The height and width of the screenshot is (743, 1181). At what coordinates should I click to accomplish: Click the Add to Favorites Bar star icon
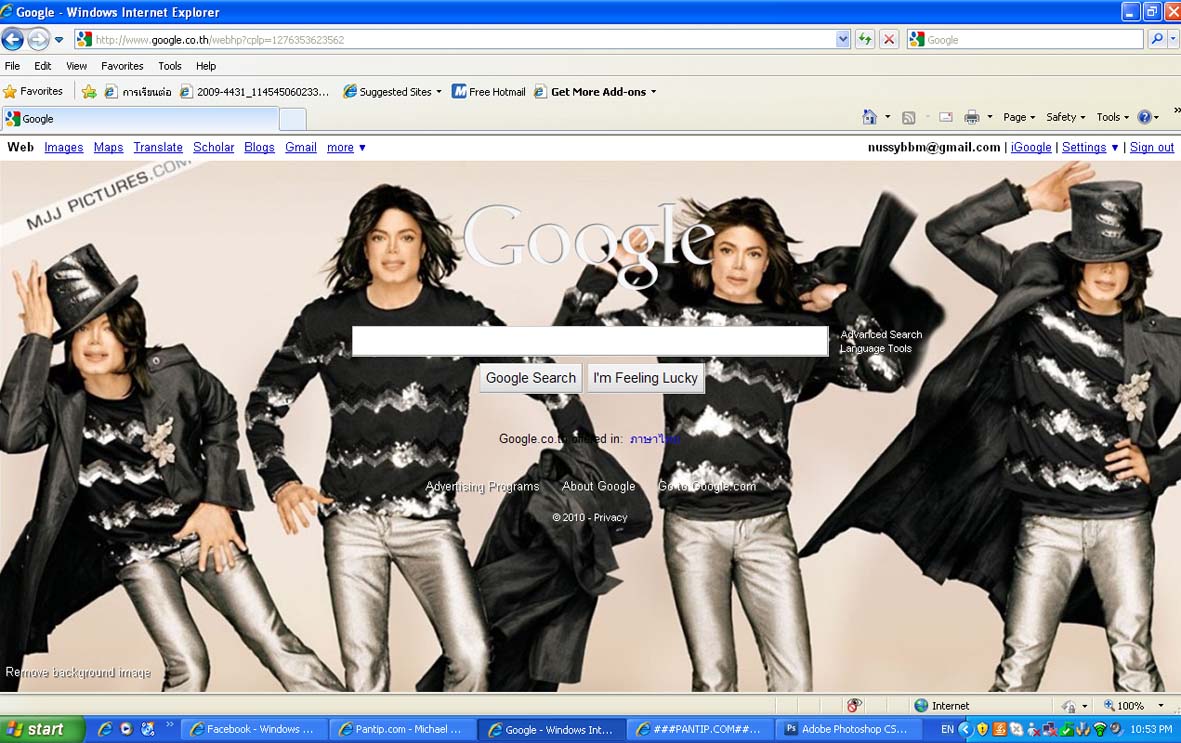tap(89, 92)
